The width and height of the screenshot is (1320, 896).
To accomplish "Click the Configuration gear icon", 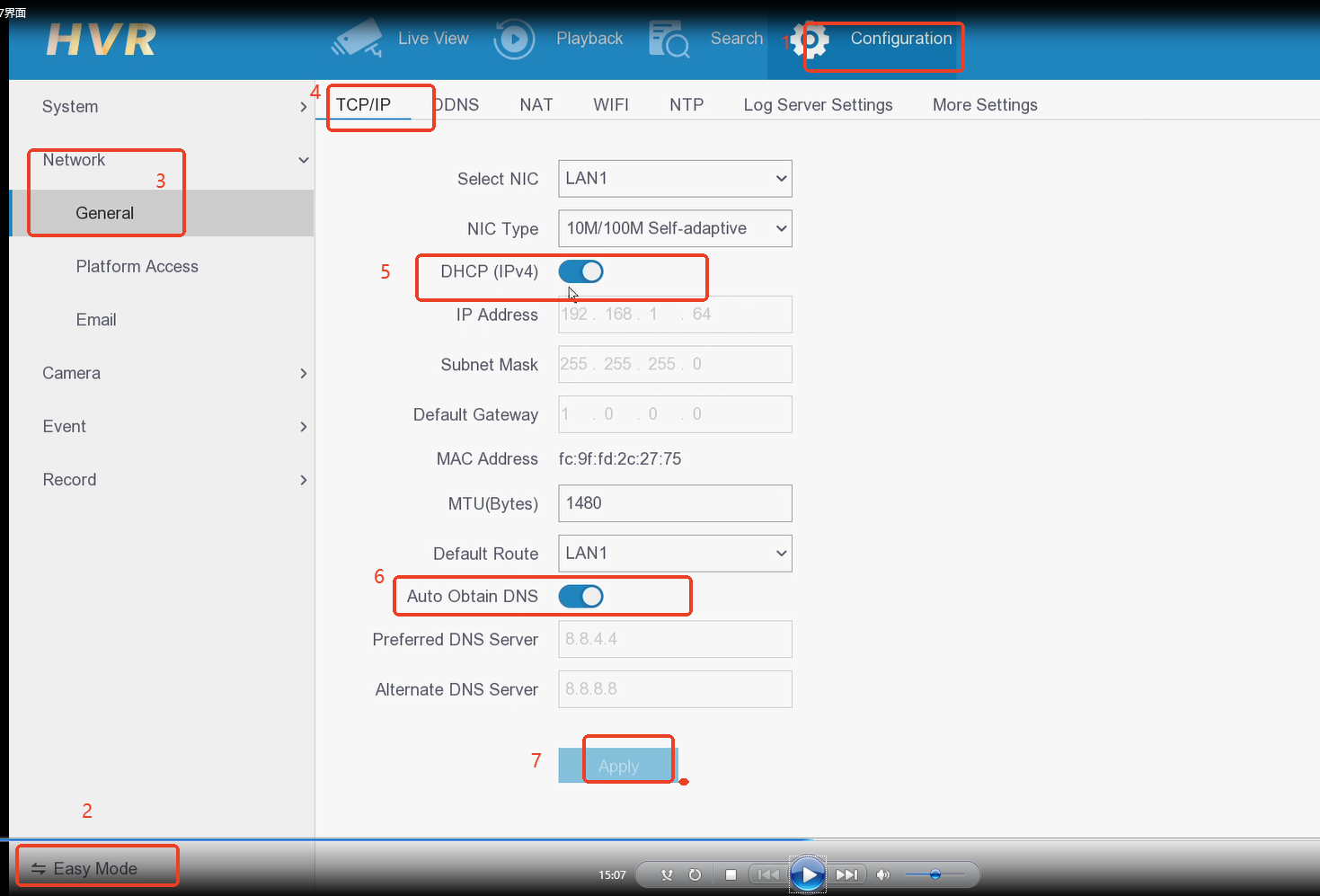I will [811, 40].
